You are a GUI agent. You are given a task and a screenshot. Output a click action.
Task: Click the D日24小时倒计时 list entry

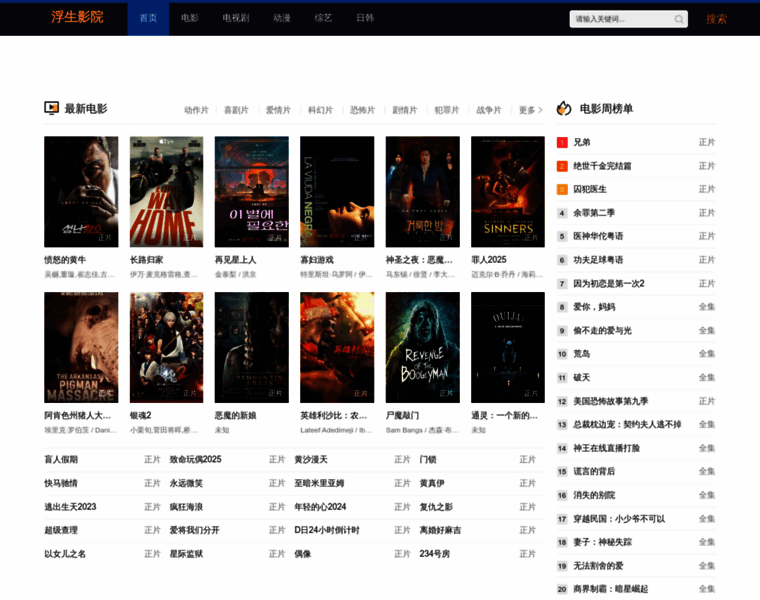[x=327, y=530]
